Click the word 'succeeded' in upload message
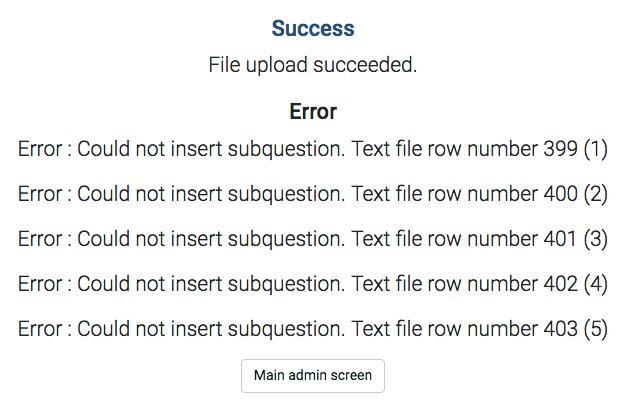 [370, 66]
